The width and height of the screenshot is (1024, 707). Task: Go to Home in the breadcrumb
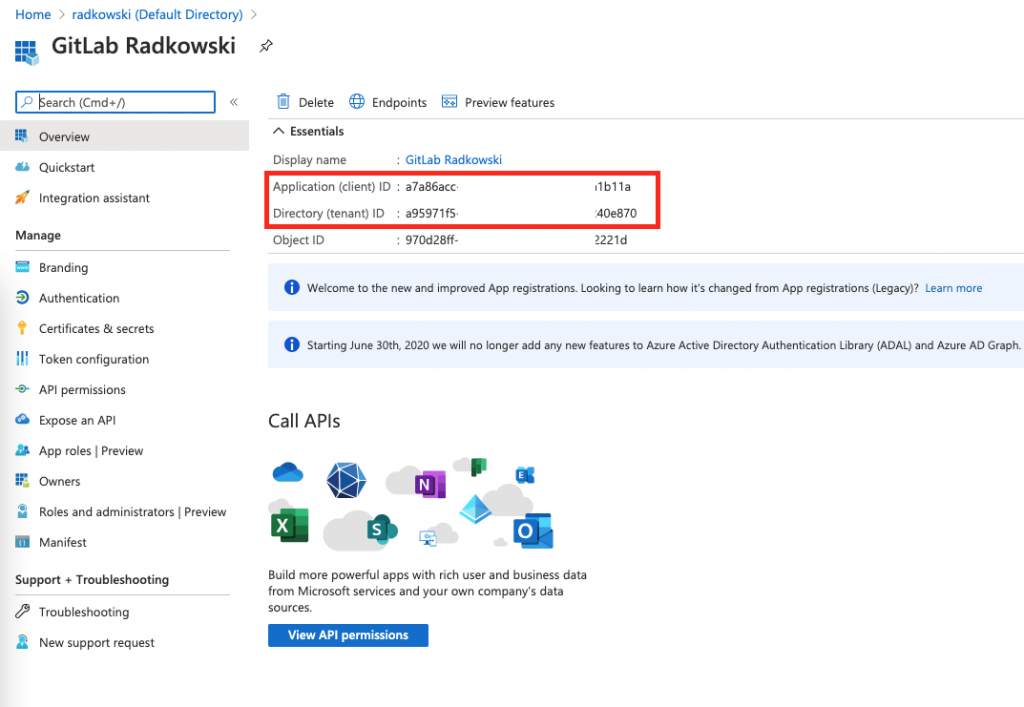pos(33,14)
